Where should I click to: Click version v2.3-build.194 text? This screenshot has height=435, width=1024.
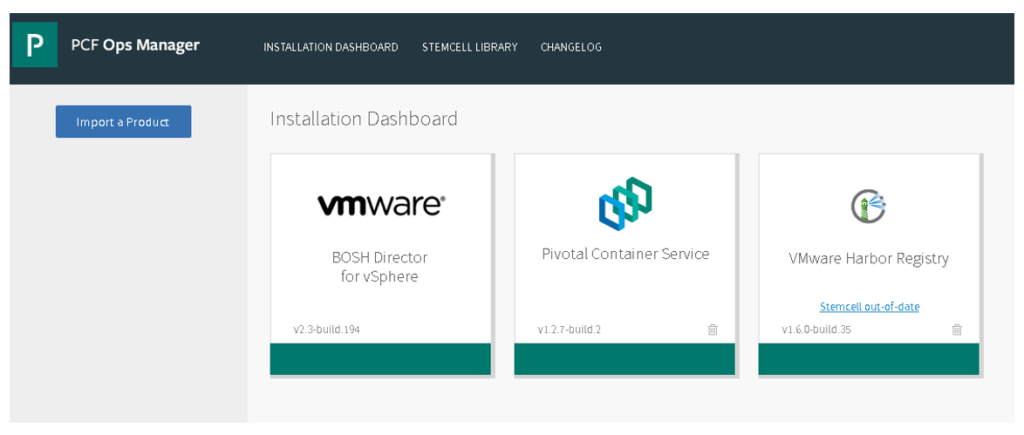pos(327,329)
